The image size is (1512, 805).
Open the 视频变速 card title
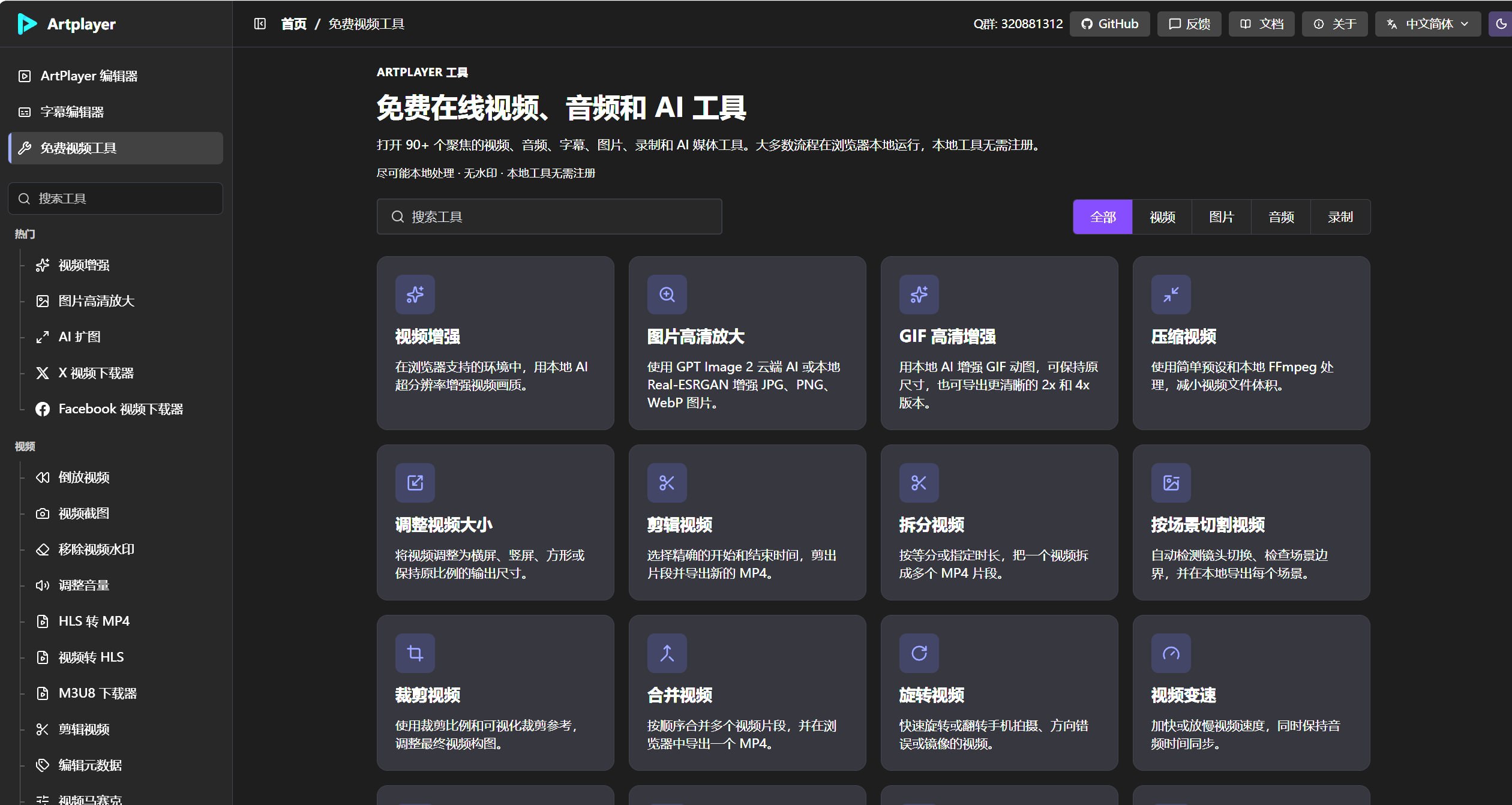(x=1184, y=695)
